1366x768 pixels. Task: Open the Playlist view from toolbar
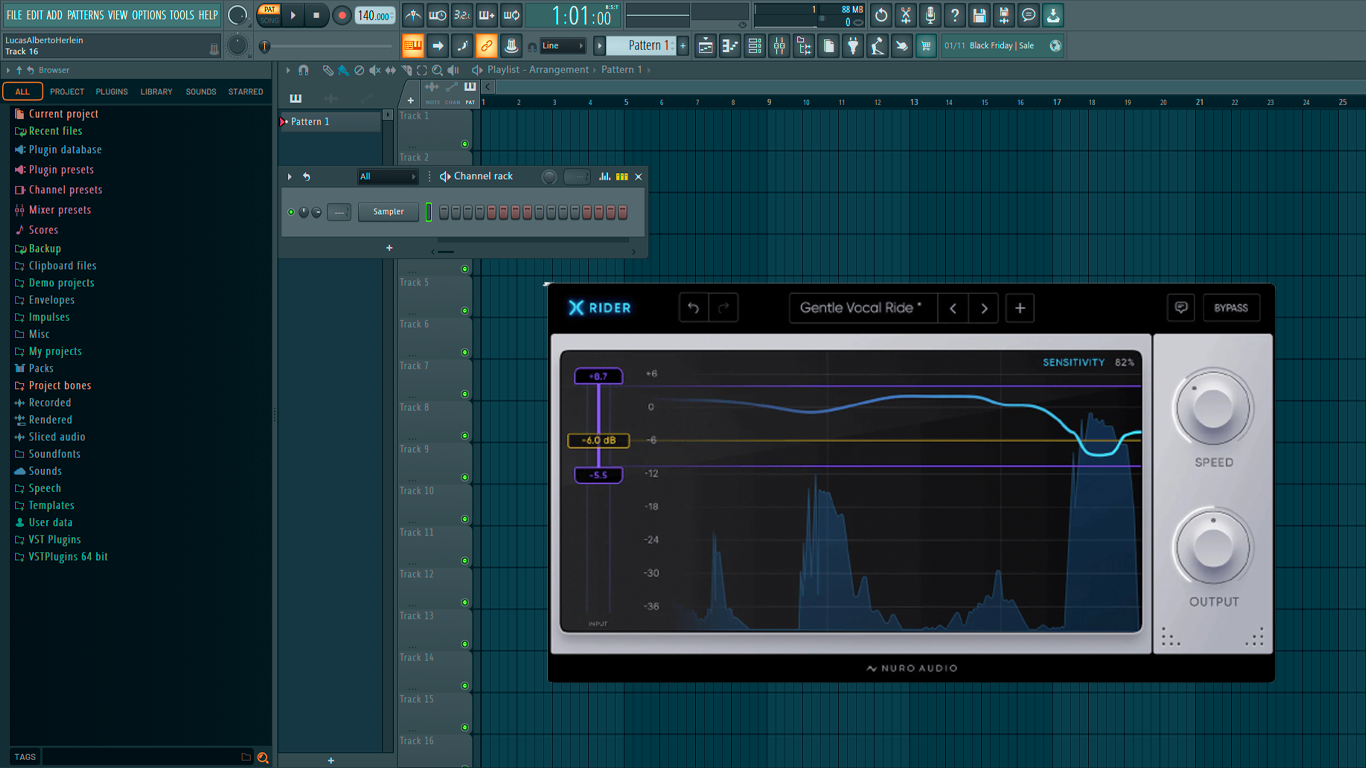click(705, 45)
